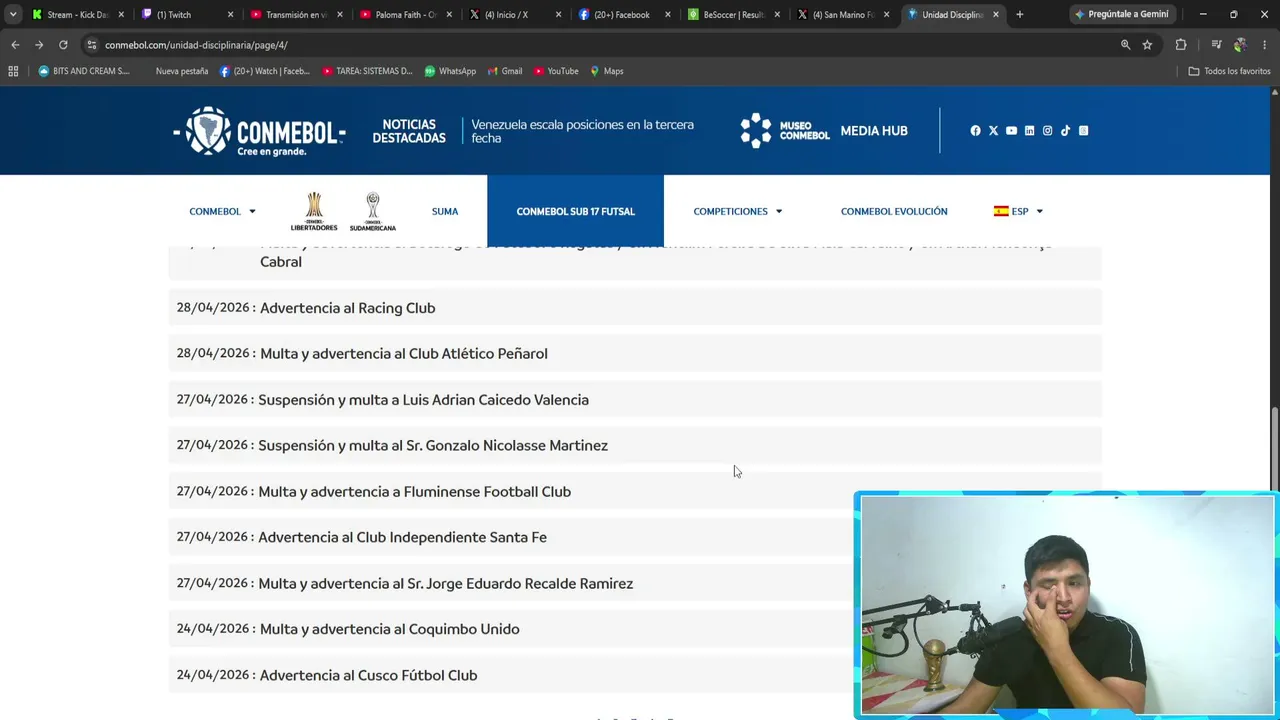This screenshot has height=720, width=1280.
Task: Open the Watch | Facebook bookmark
Action: pyautogui.click(x=265, y=71)
